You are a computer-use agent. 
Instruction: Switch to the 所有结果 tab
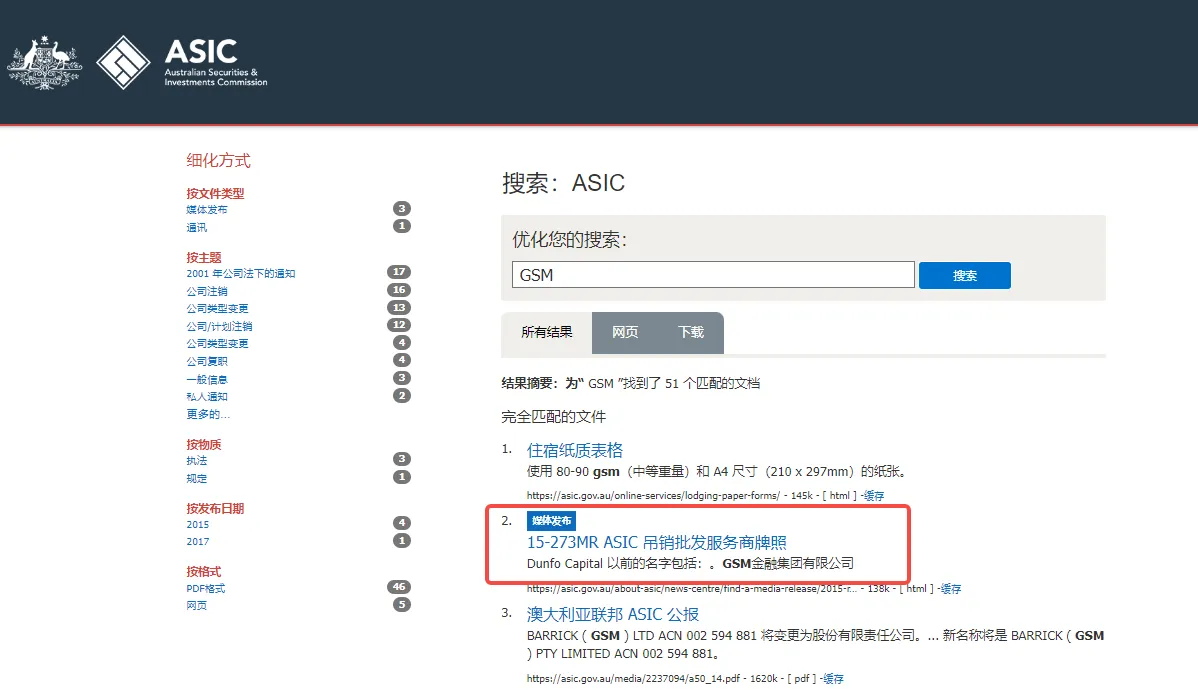(x=546, y=332)
